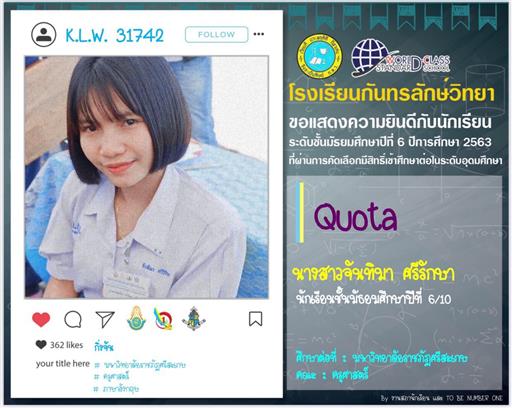Screen dimensions: 512x408
Task: Click the yellow round school logo
Action: pyautogui.click(x=319, y=56)
